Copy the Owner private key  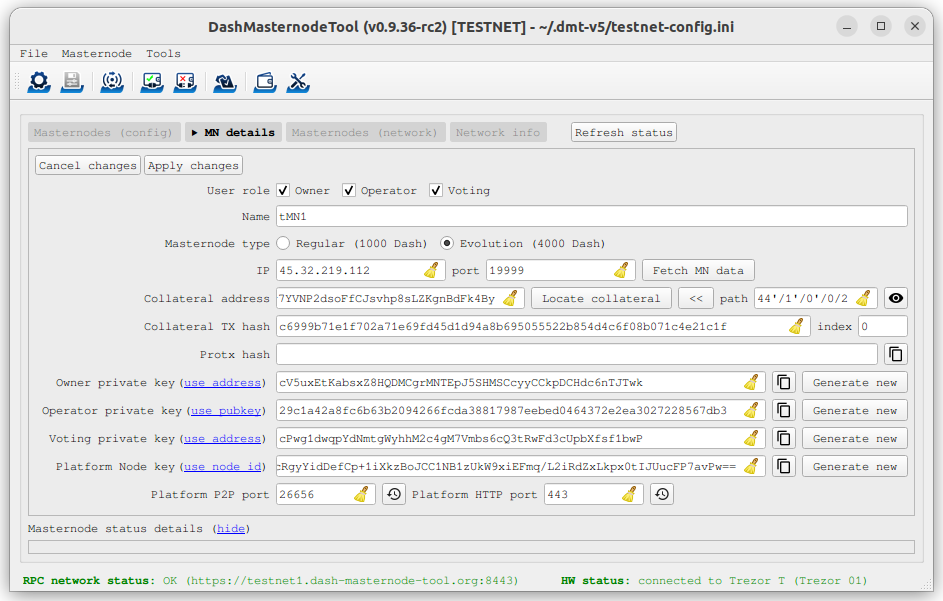tap(784, 382)
